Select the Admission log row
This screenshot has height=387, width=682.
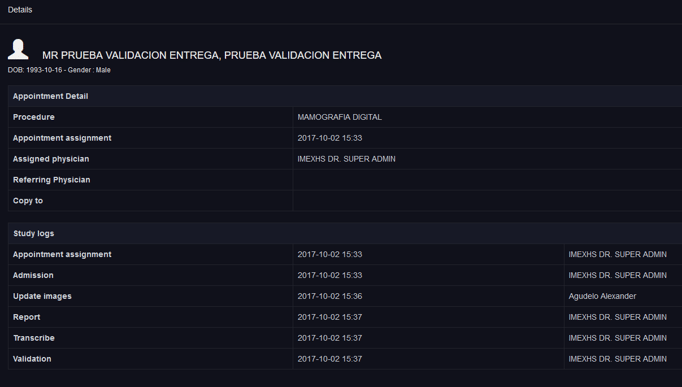(345, 275)
